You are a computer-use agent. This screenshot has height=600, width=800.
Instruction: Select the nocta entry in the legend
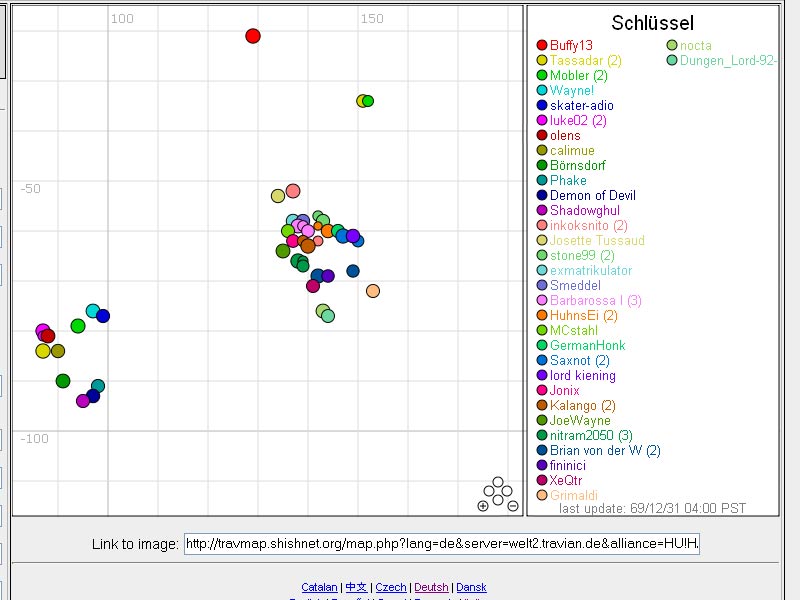(x=695, y=45)
